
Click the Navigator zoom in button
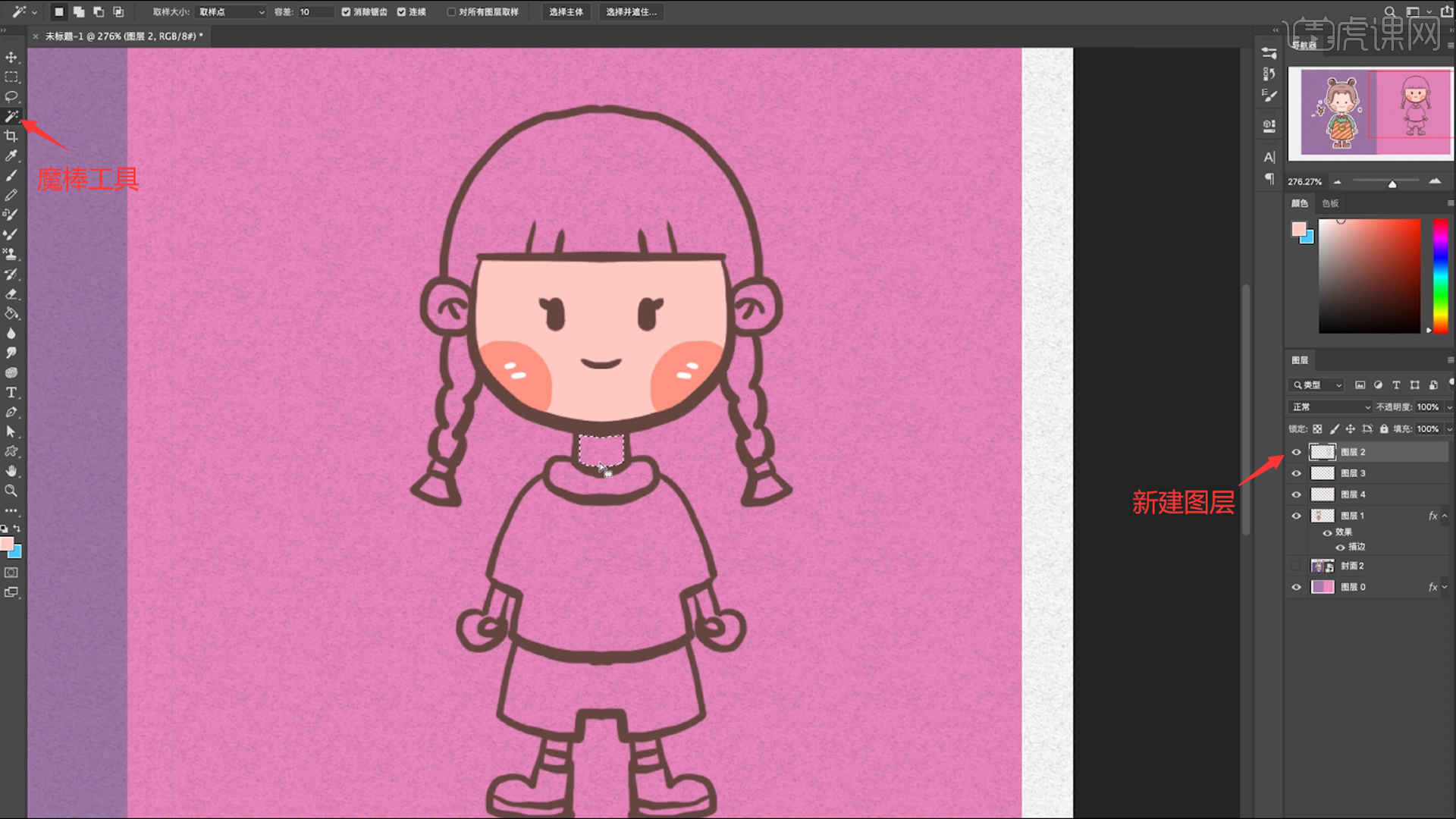click(1435, 181)
